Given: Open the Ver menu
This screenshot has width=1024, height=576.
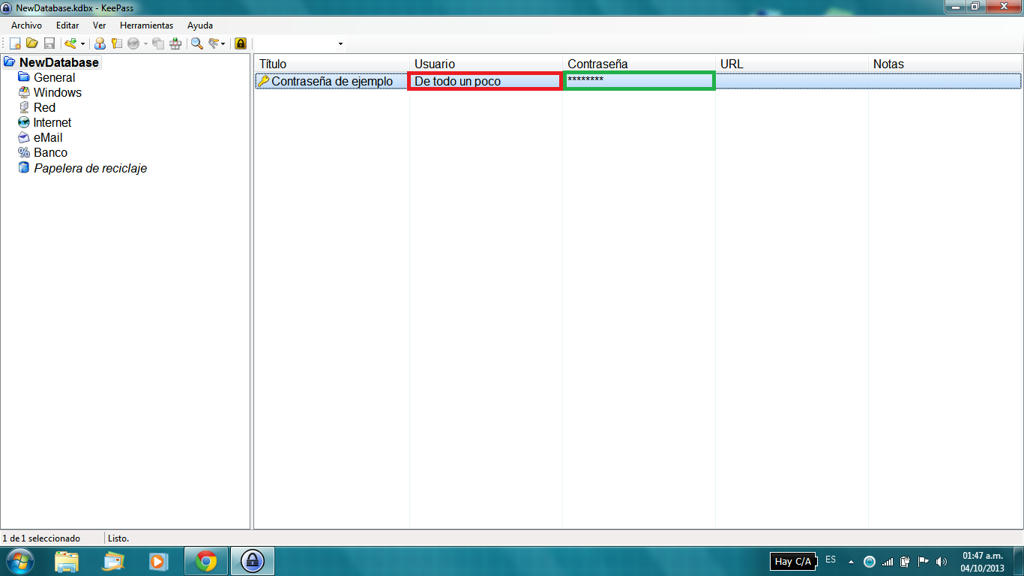Looking at the screenshot, I should 99,25.
